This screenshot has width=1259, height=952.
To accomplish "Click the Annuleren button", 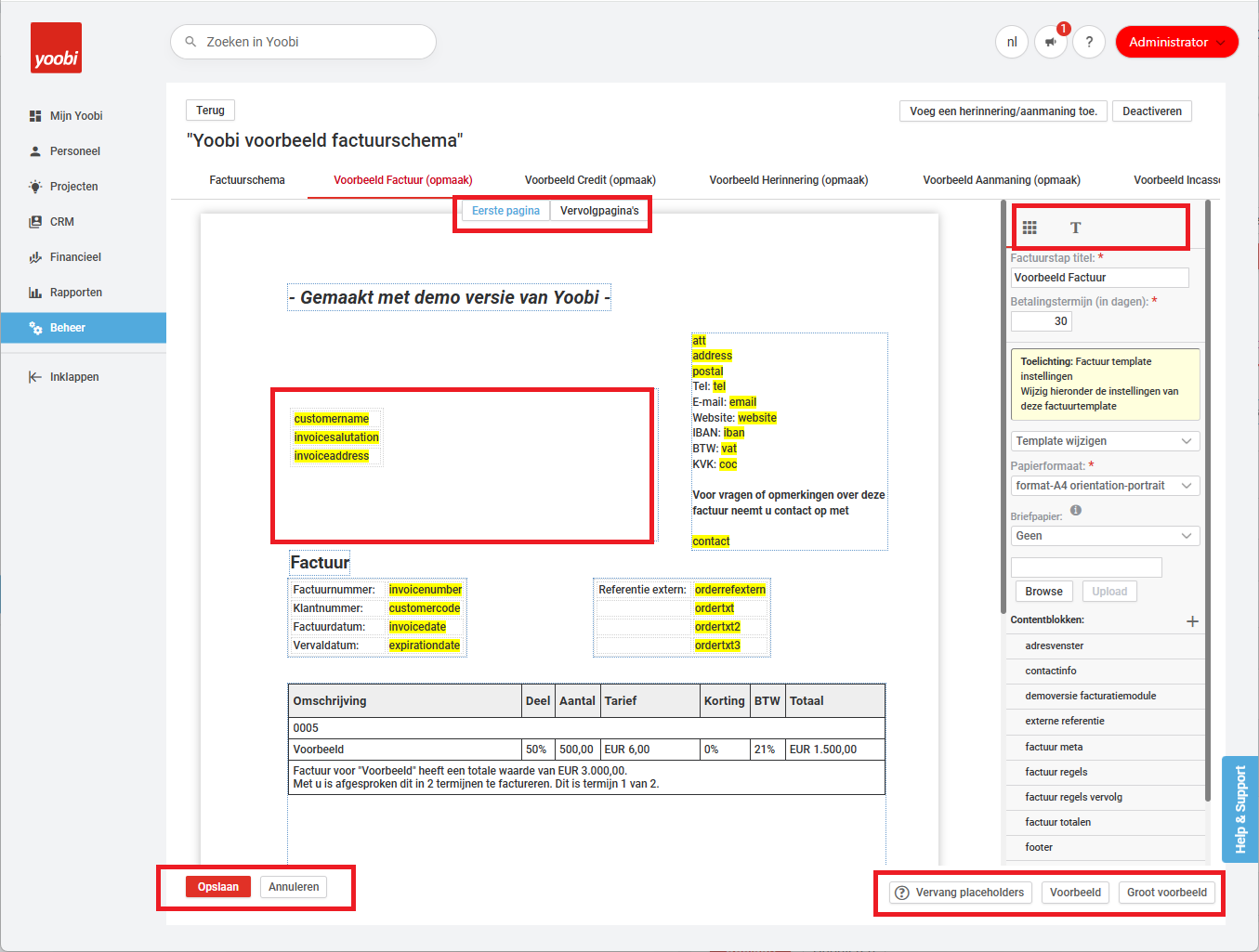I will coord(294,887).
